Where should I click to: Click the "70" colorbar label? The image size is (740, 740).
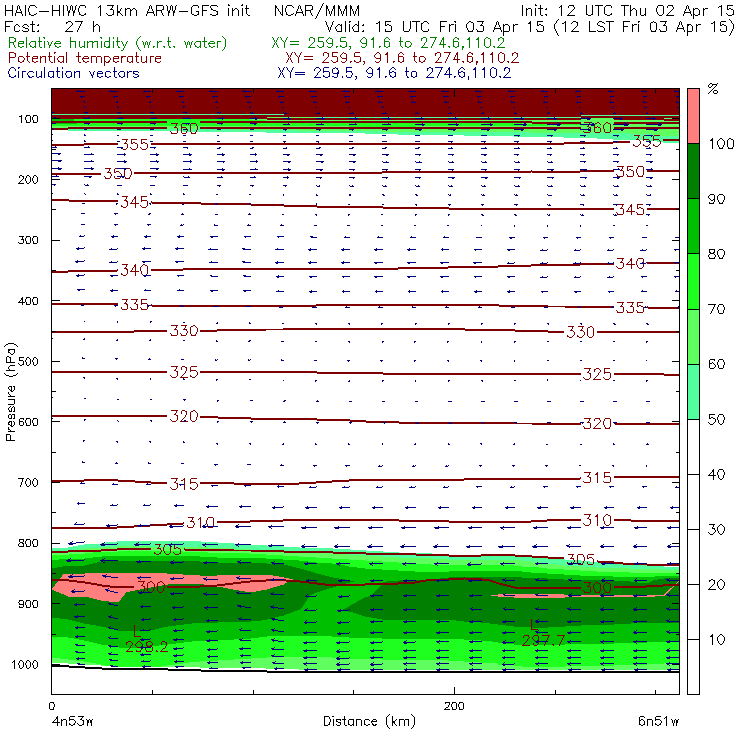click(x=716, y=309)
